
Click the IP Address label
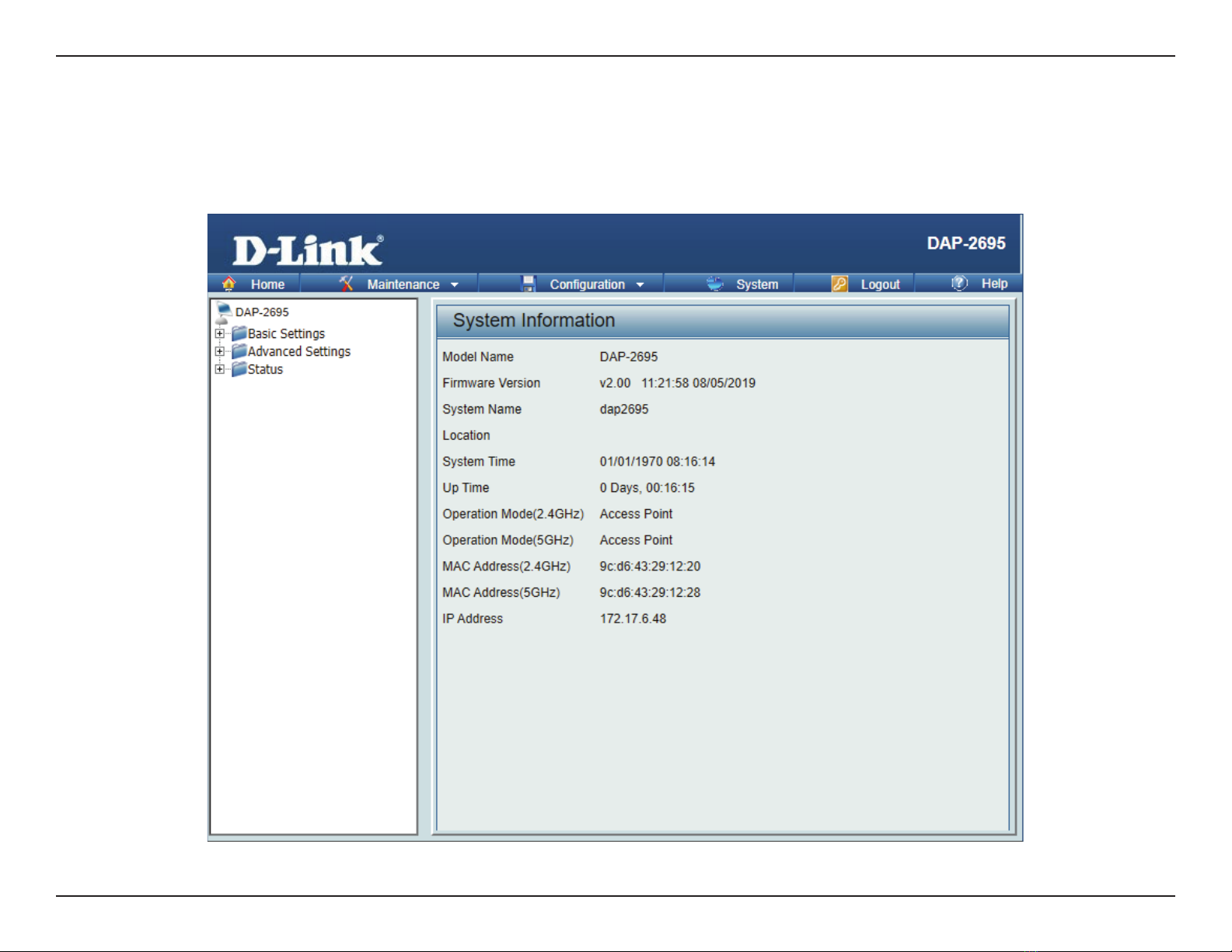[x=473, y=619]
